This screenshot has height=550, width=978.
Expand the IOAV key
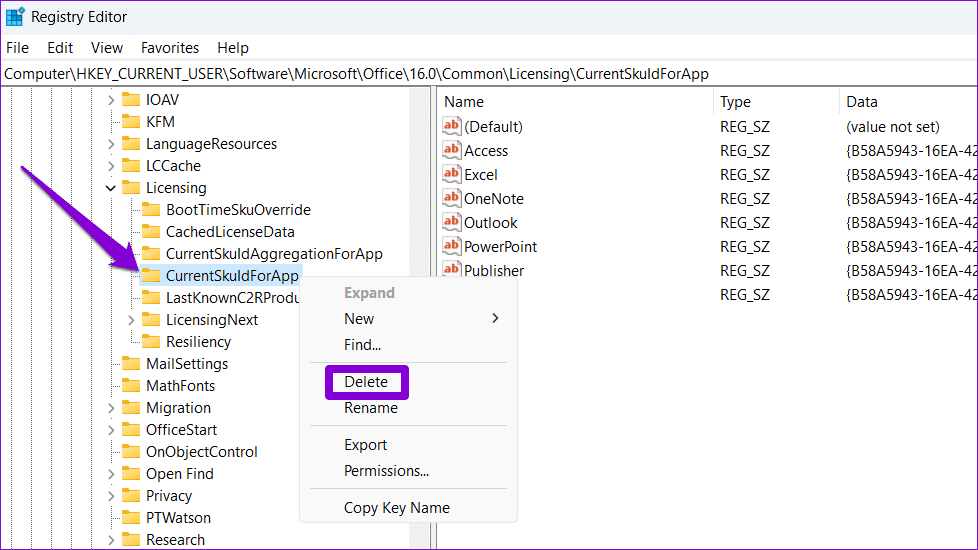point(111,100)
